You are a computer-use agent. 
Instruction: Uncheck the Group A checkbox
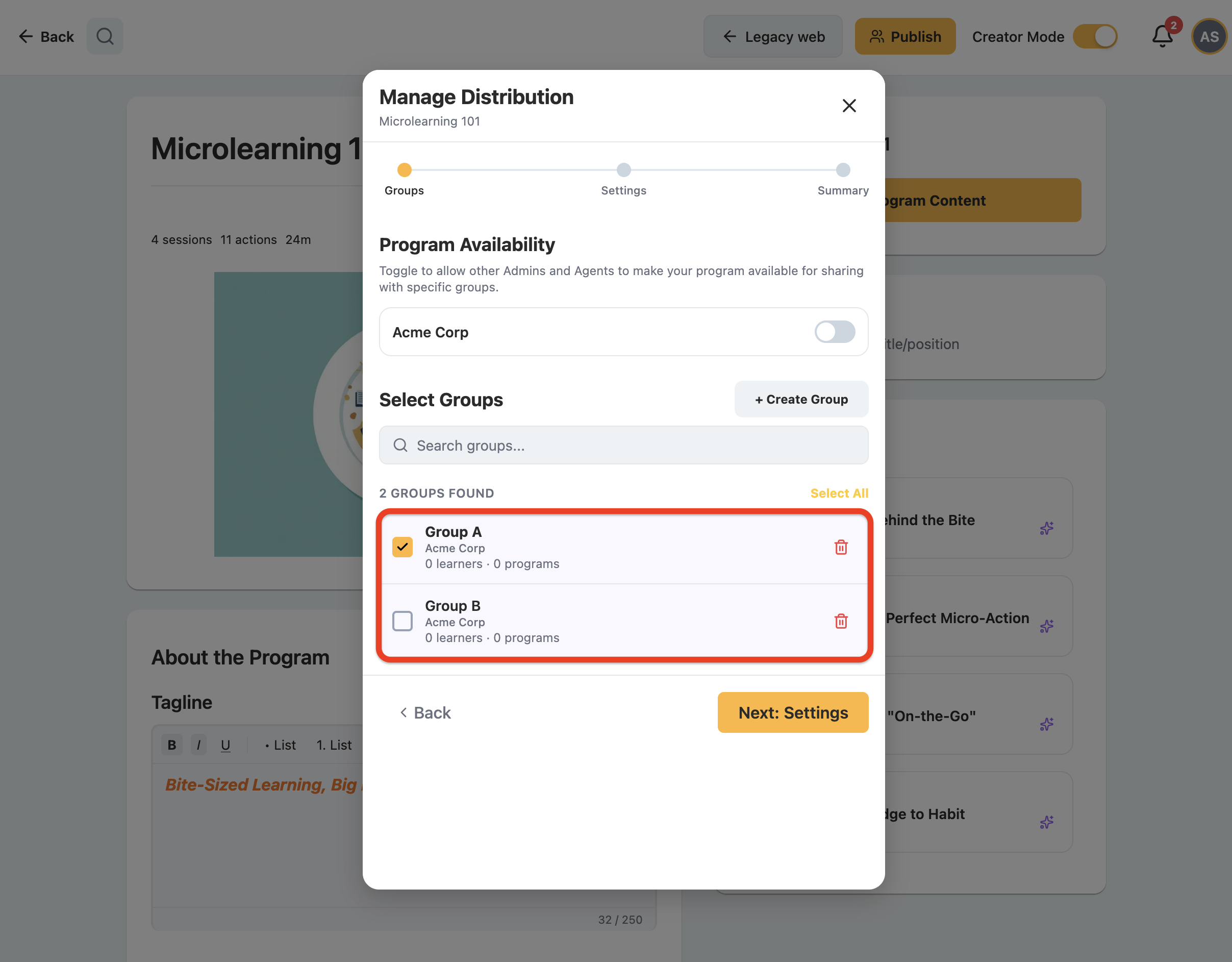tap(402, 547)
